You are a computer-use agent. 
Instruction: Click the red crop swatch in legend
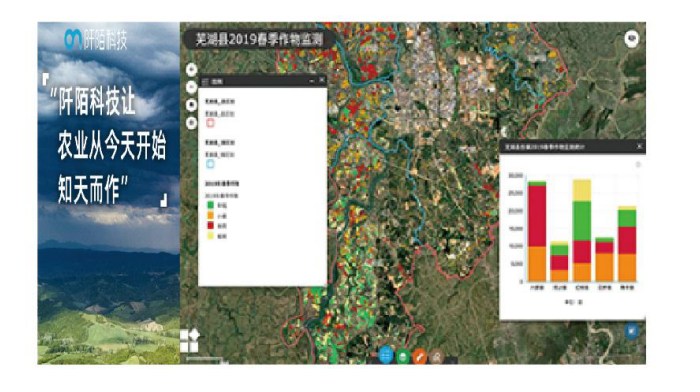tap(210, 225)
